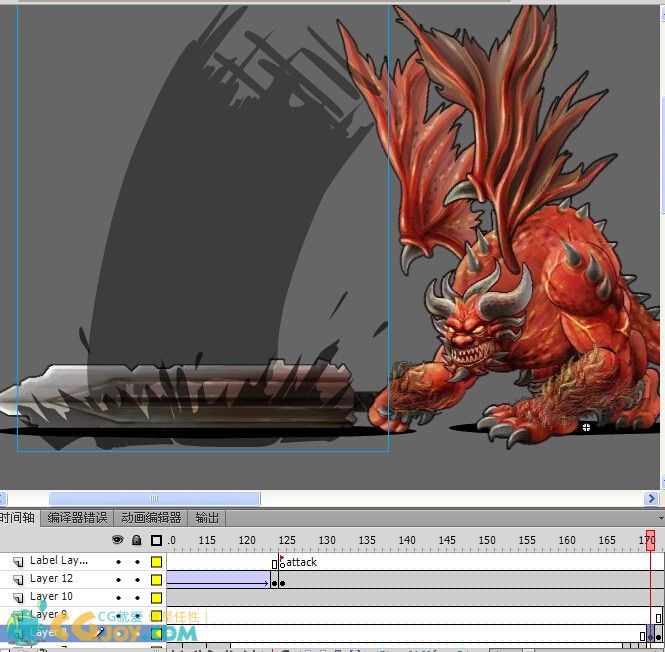Select the Layer 12 row

[x=83, y=579]
